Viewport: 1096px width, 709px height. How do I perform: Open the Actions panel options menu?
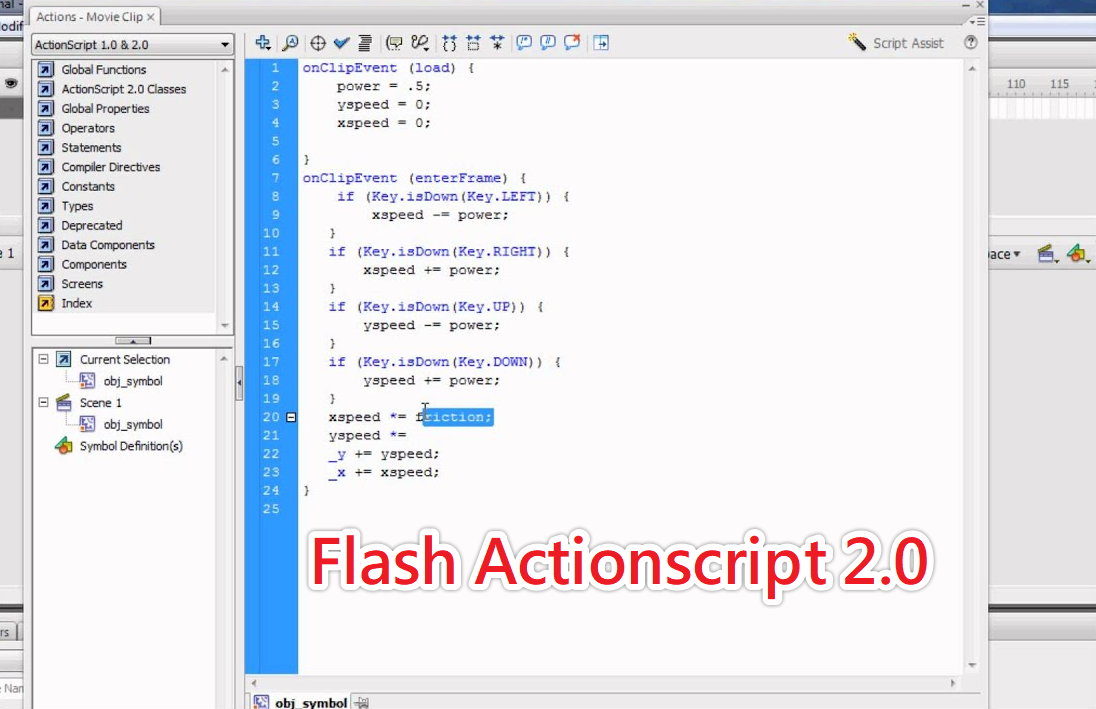(977, 22)
